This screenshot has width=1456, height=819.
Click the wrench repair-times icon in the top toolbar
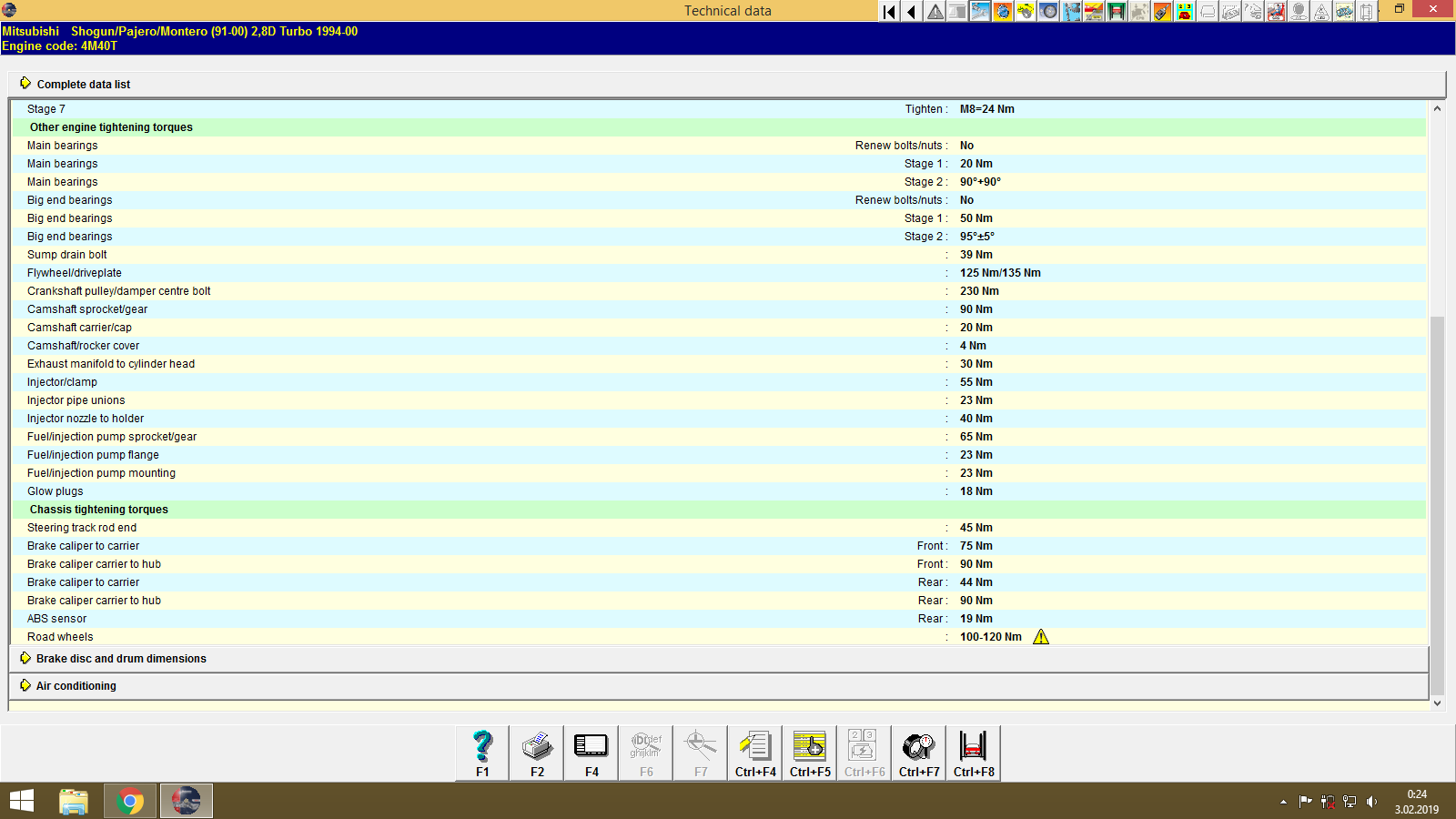point(977,11)
